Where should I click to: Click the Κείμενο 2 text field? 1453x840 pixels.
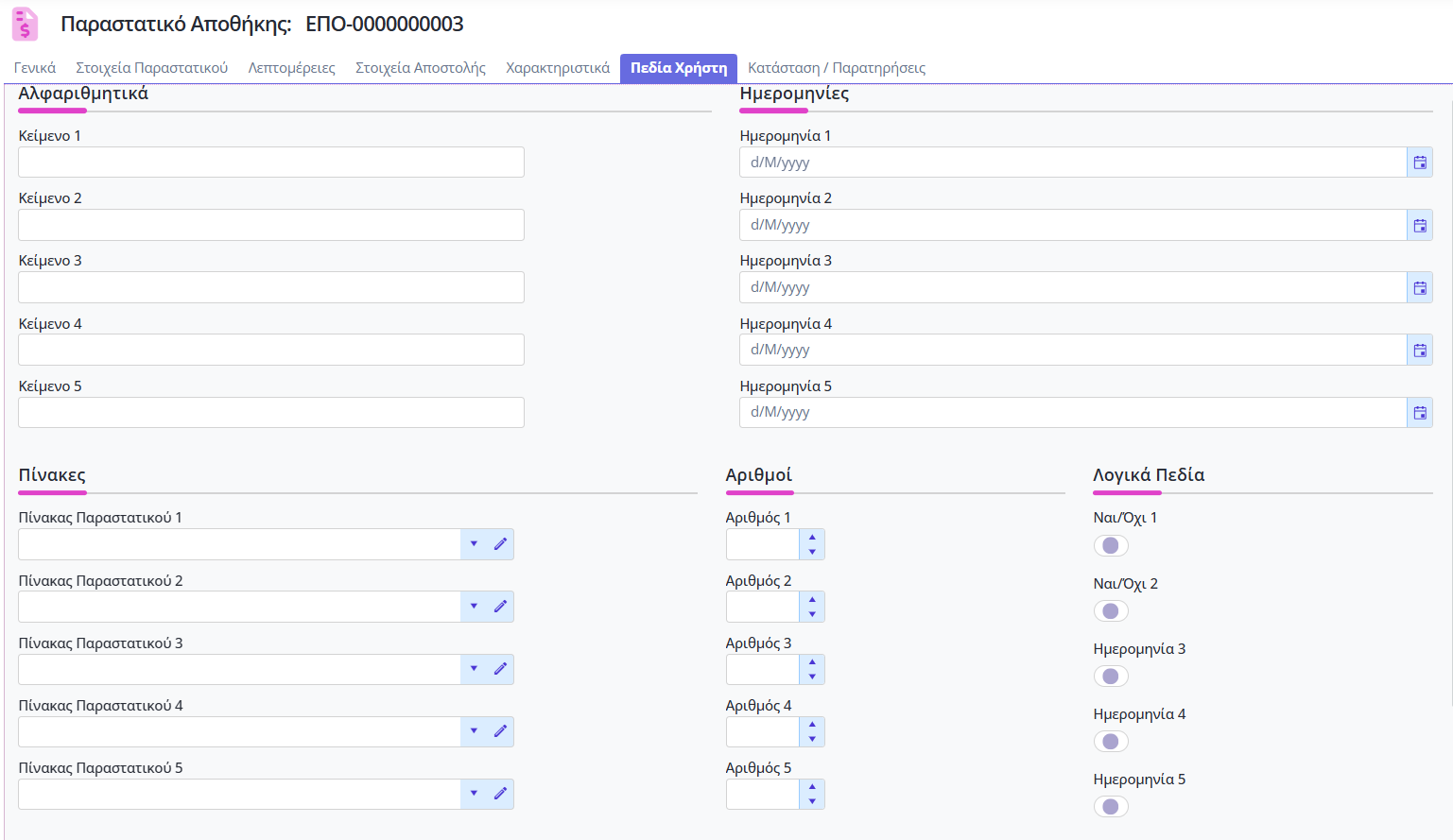270,225
